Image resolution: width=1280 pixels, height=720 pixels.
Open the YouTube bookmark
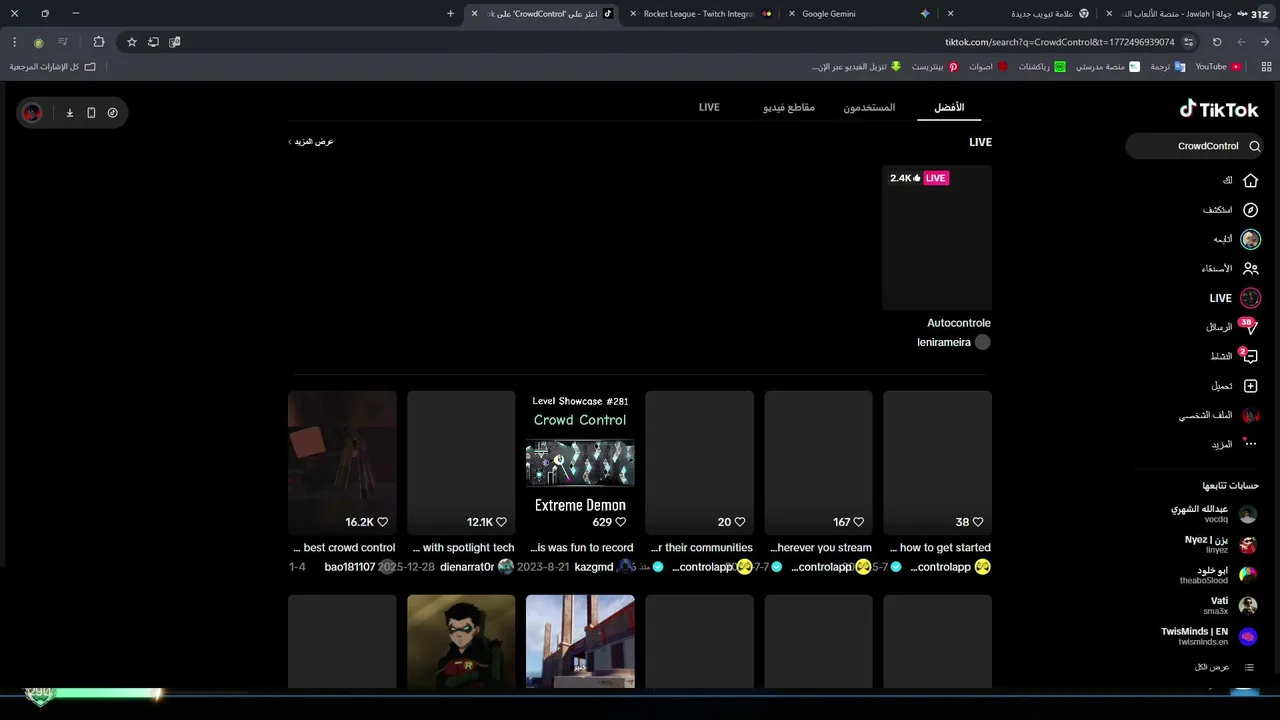(1218, 66)
